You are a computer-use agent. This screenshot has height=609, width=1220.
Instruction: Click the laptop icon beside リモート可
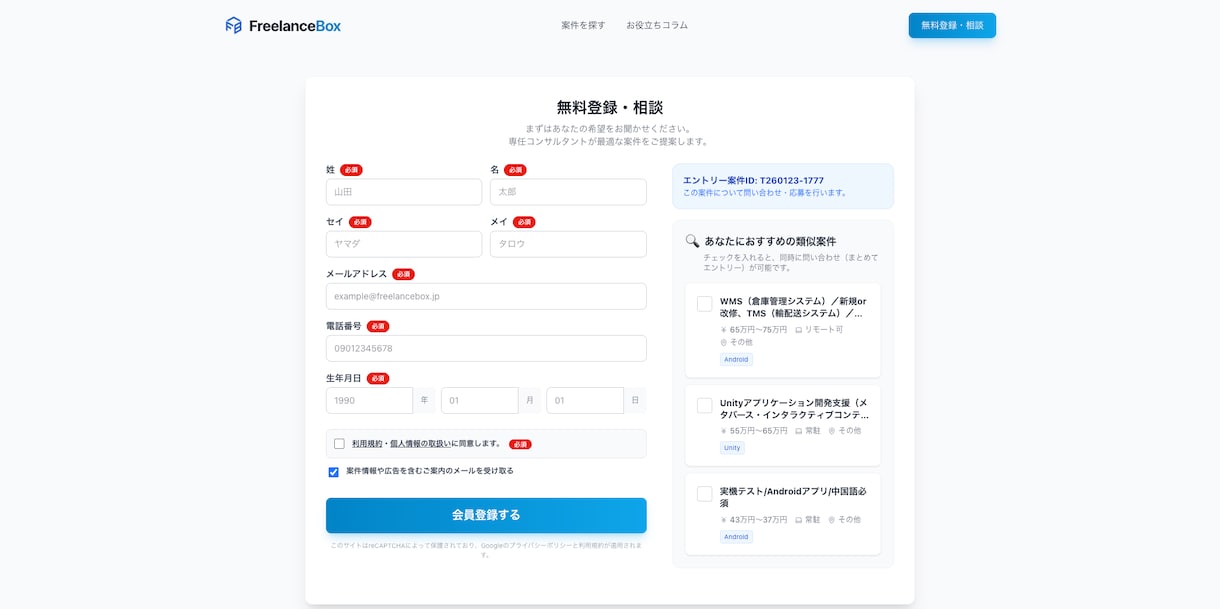[799, 329]
